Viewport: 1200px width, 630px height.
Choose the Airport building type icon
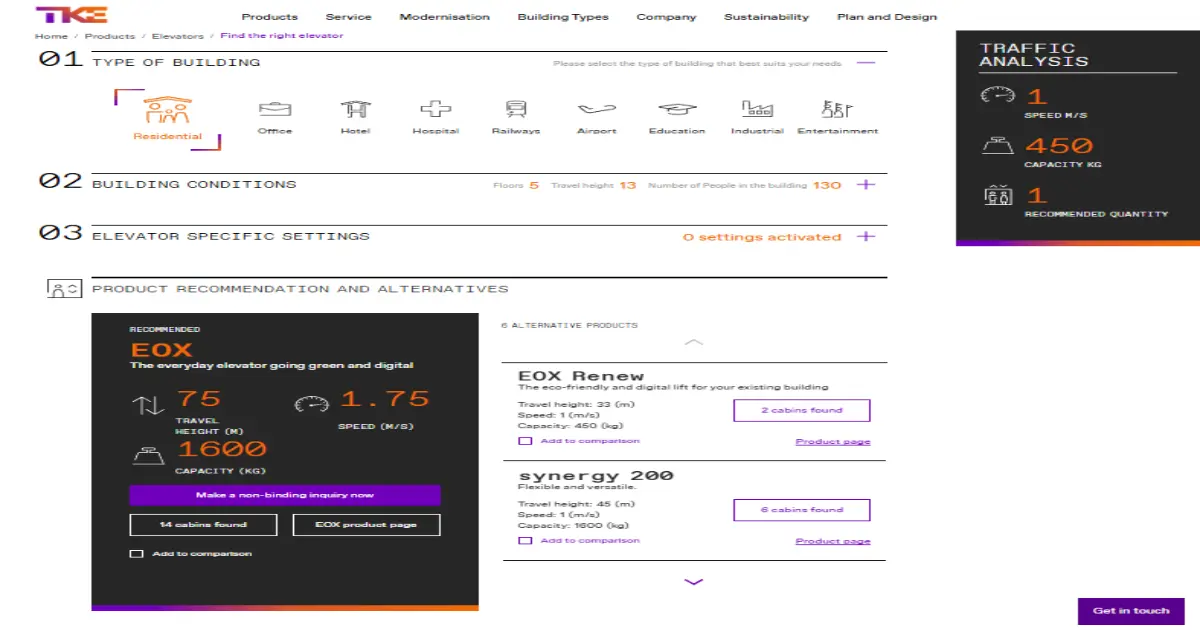click(597, 109)
